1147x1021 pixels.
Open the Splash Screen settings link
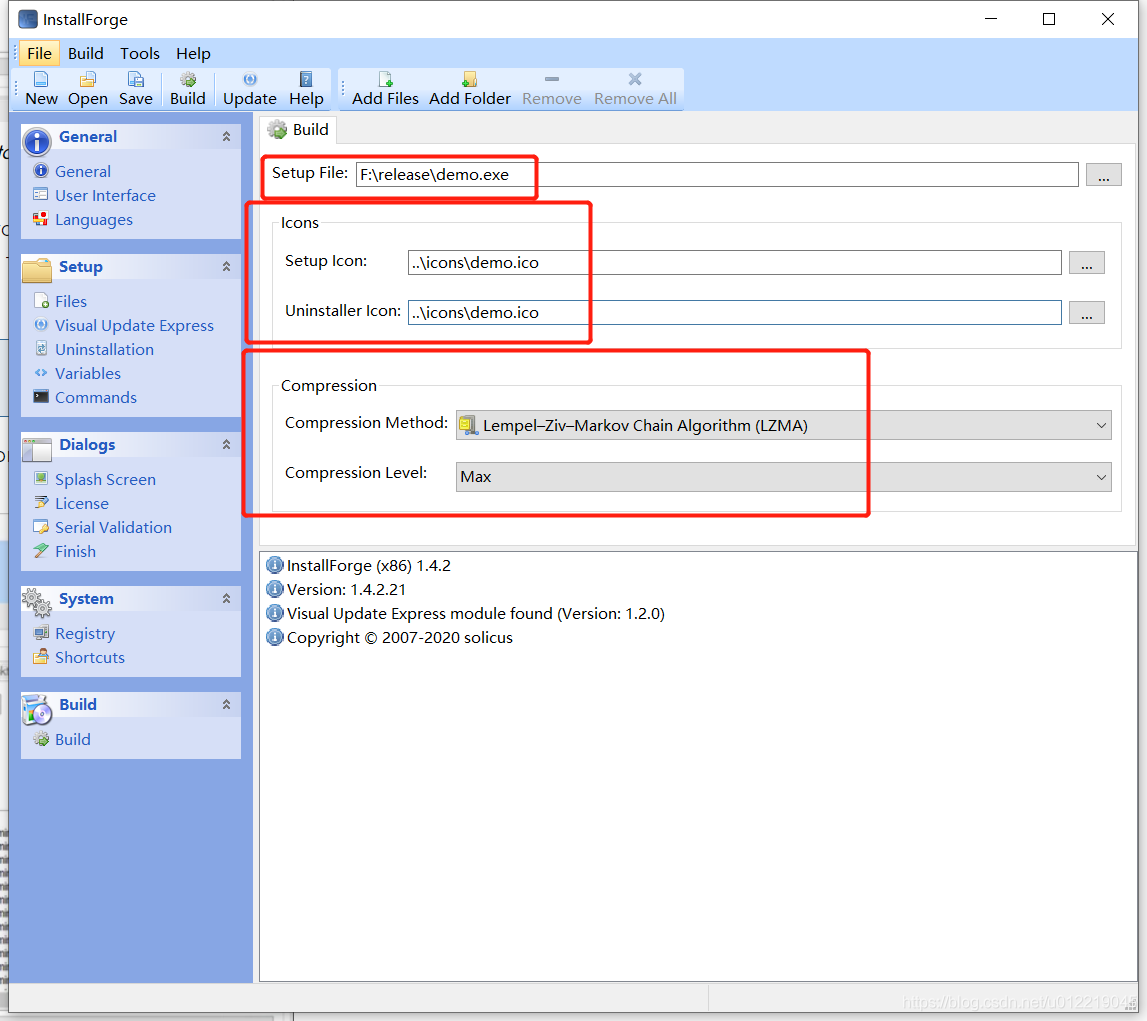105,479
